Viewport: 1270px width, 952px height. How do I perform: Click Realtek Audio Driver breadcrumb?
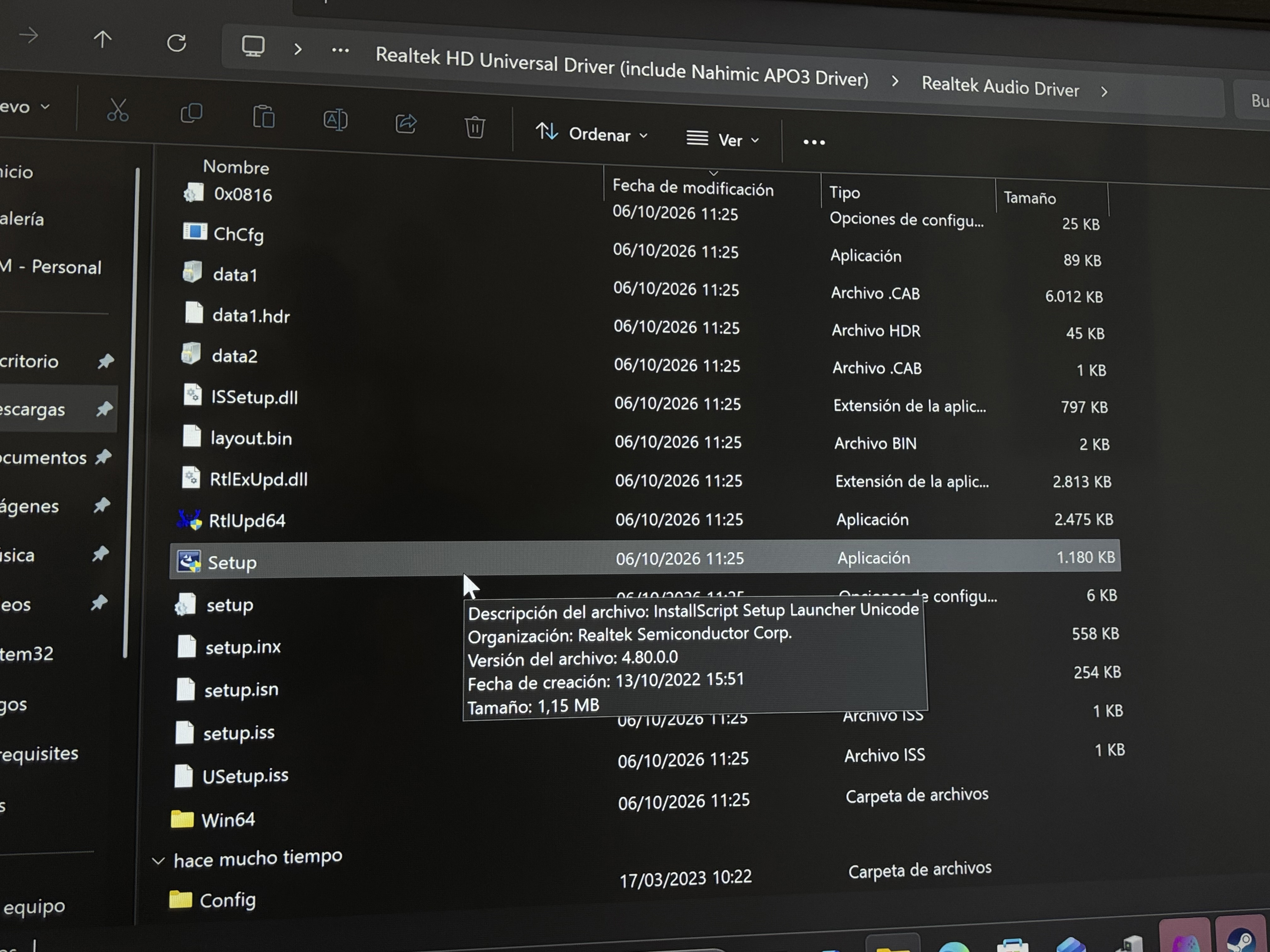[x=1000, y=87]
